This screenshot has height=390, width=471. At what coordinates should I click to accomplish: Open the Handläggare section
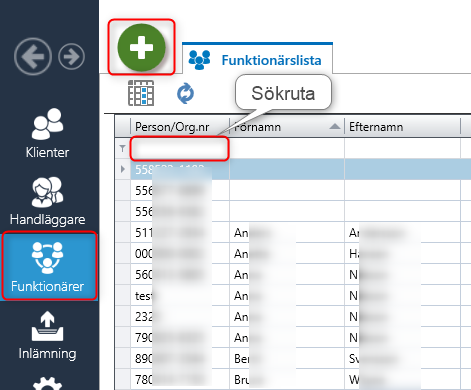(x=47, y=201)
